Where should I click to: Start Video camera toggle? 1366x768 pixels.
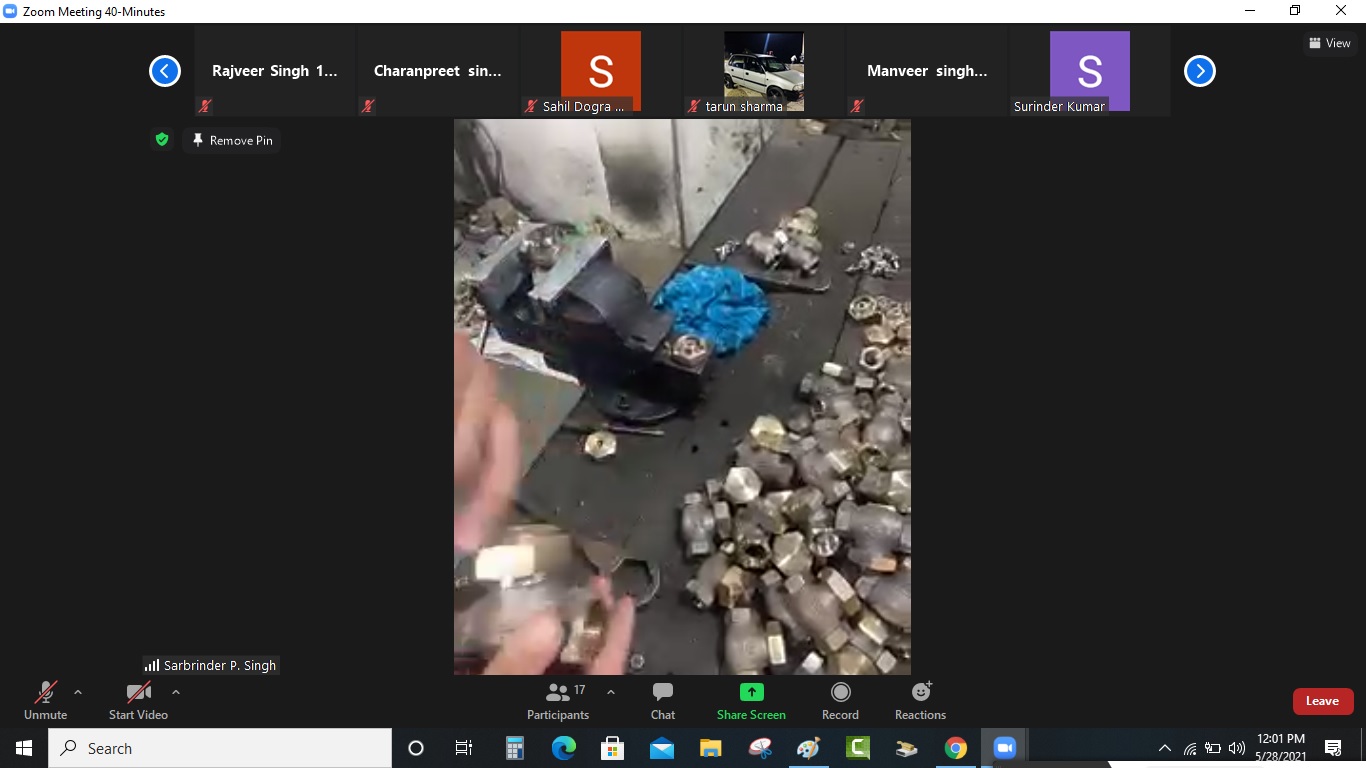pos(138,700)
